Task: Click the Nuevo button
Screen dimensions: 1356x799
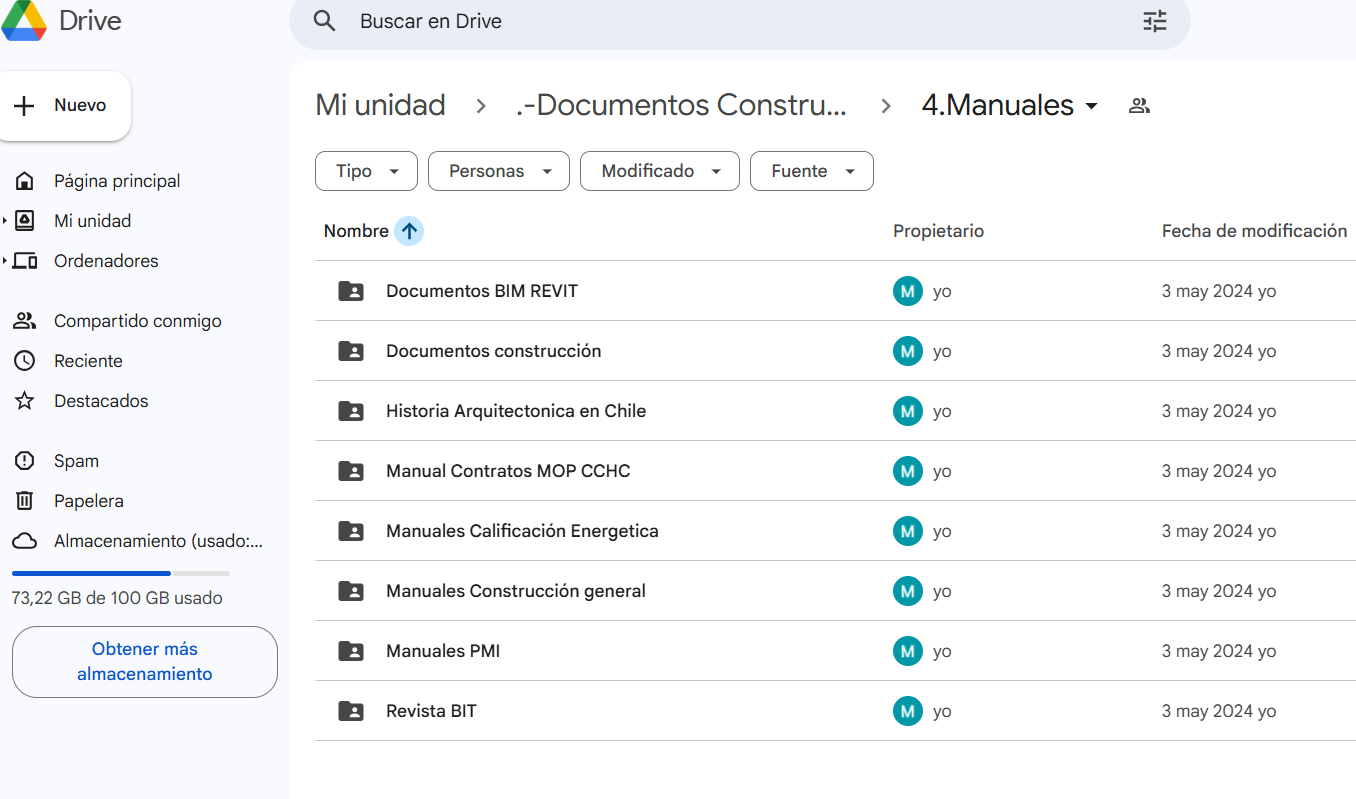Action: [x=66, y=104]
